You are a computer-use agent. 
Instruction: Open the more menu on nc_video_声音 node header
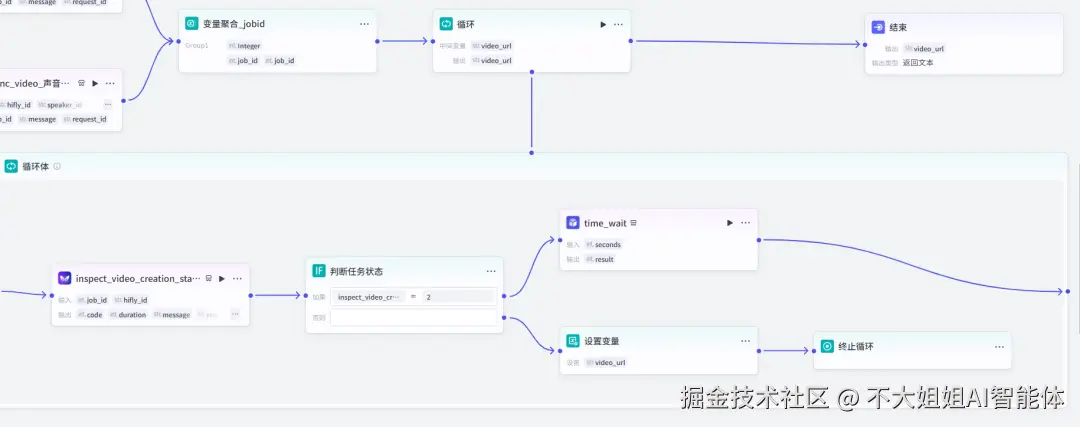(110, 83)
